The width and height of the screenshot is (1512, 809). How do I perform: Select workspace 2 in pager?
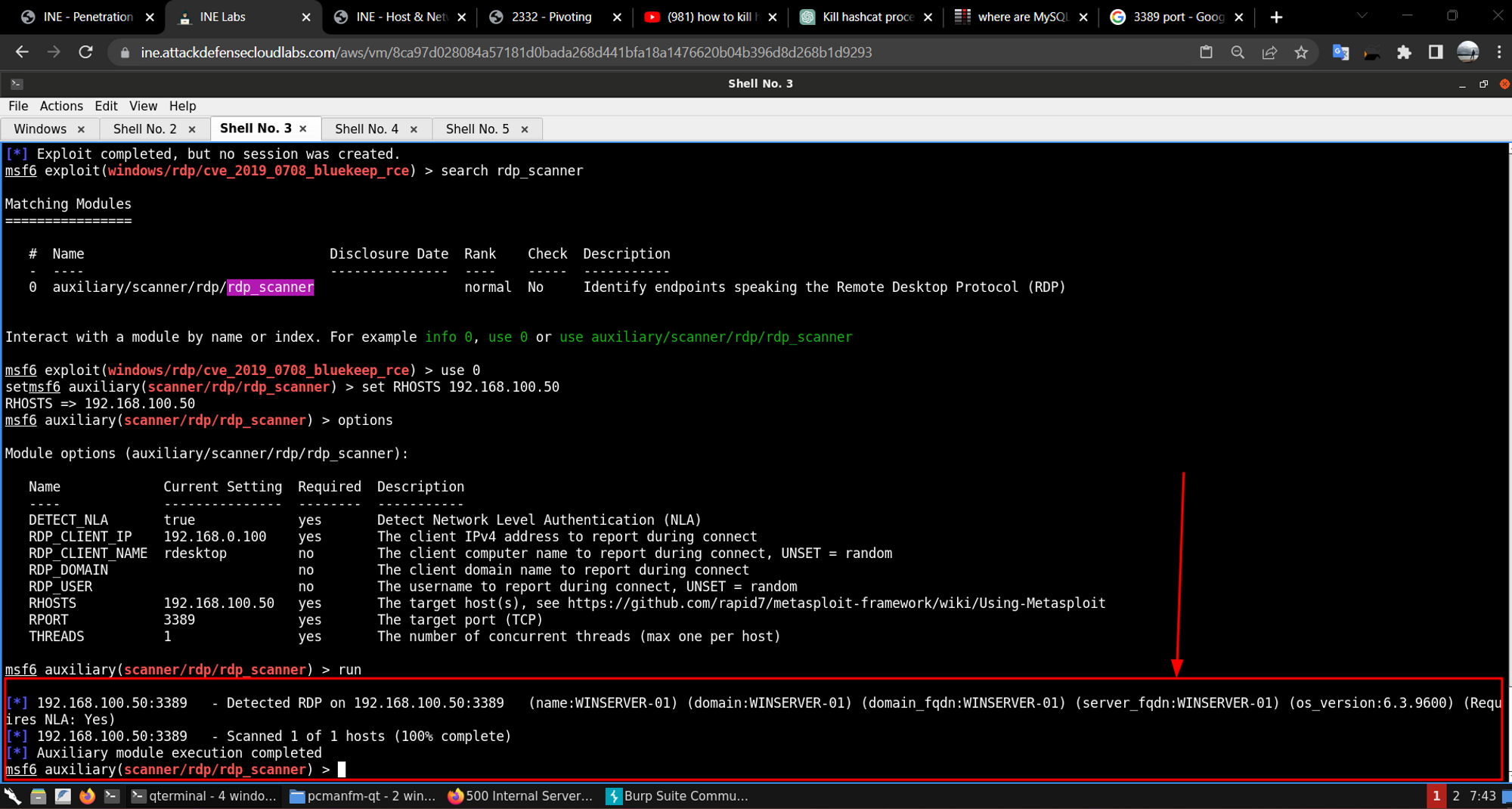point(1456,795)
